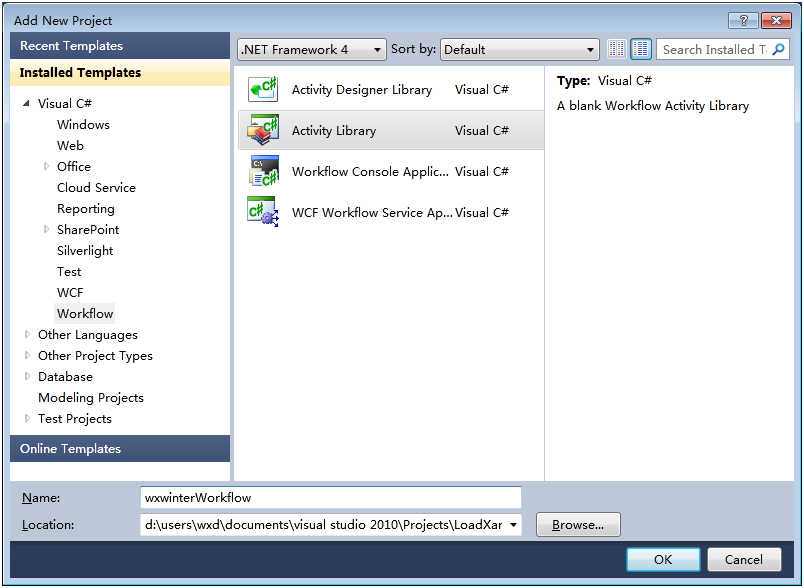Expand the Other Languages node

point(28,334)
